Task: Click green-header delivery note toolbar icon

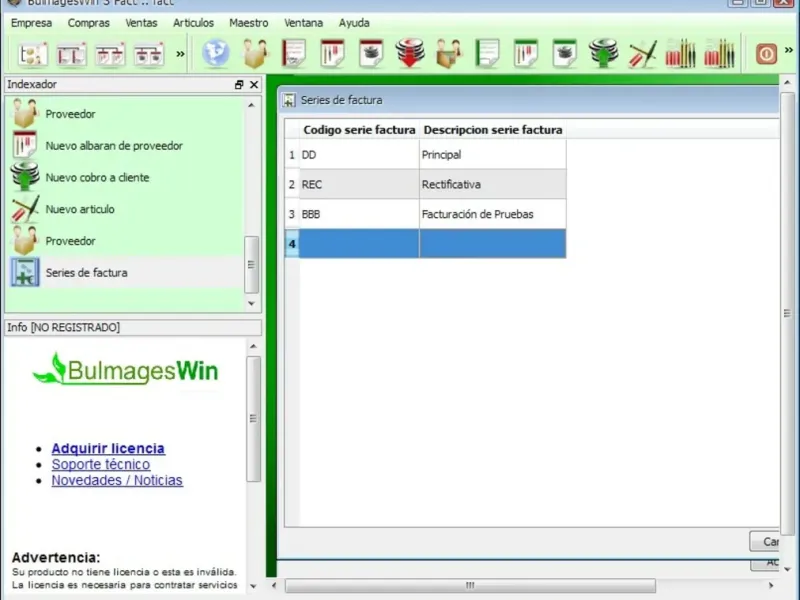Action: (526, 54)
